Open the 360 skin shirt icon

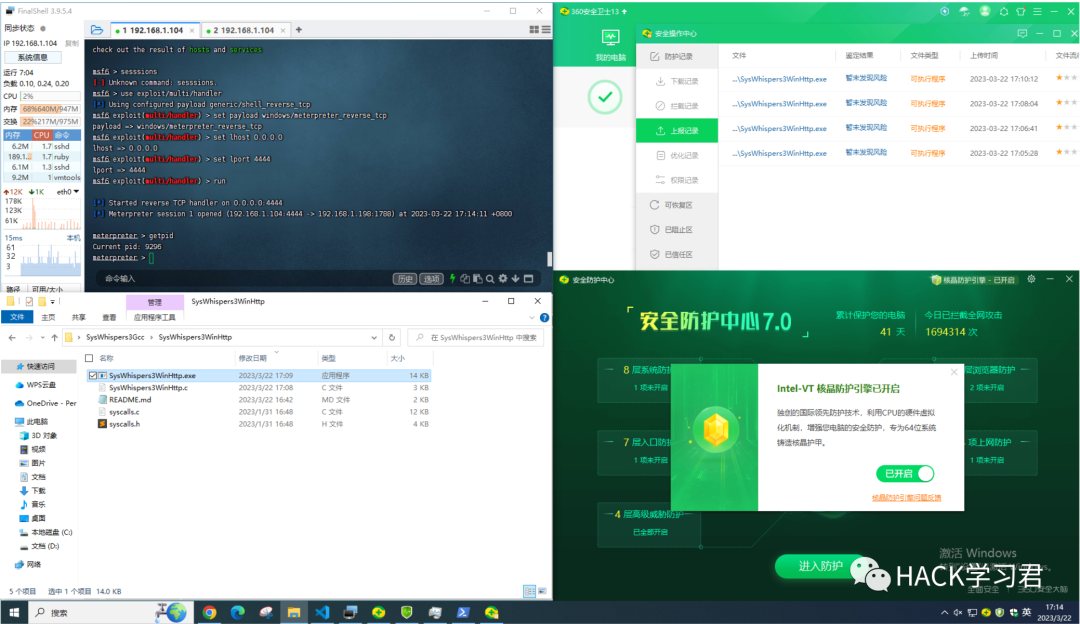pyautogui.click(x=1021, y=11)
